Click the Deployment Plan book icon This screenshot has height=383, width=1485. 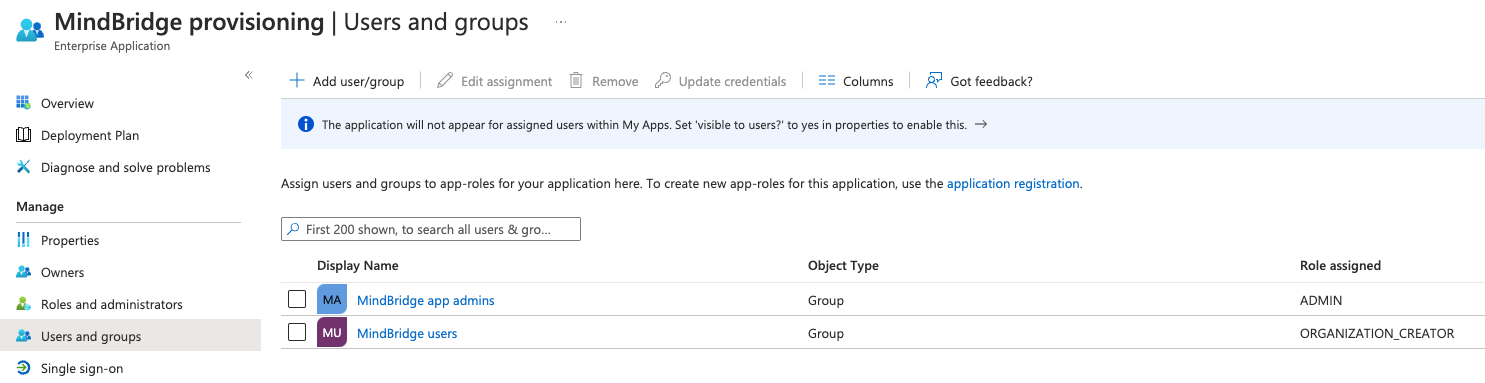(x=23, y=135)
